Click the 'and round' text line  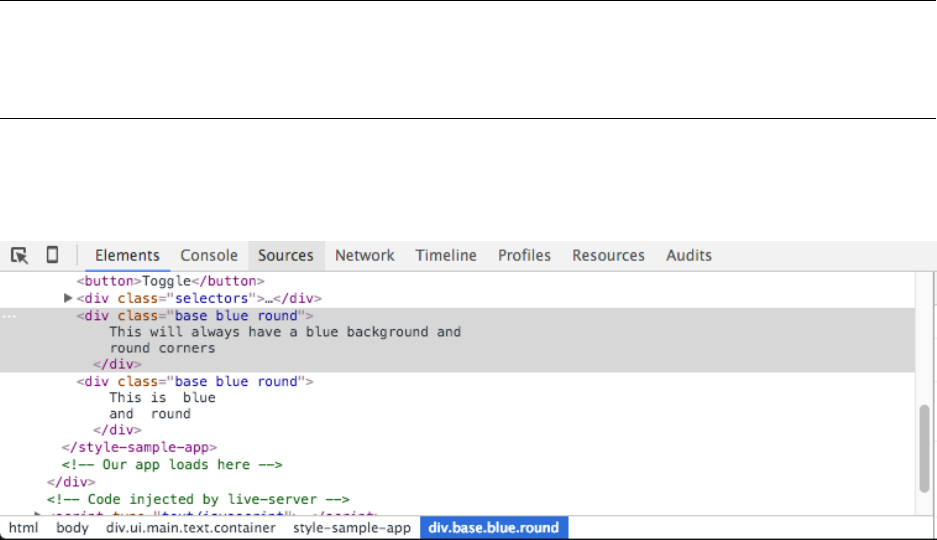(150, 414)
